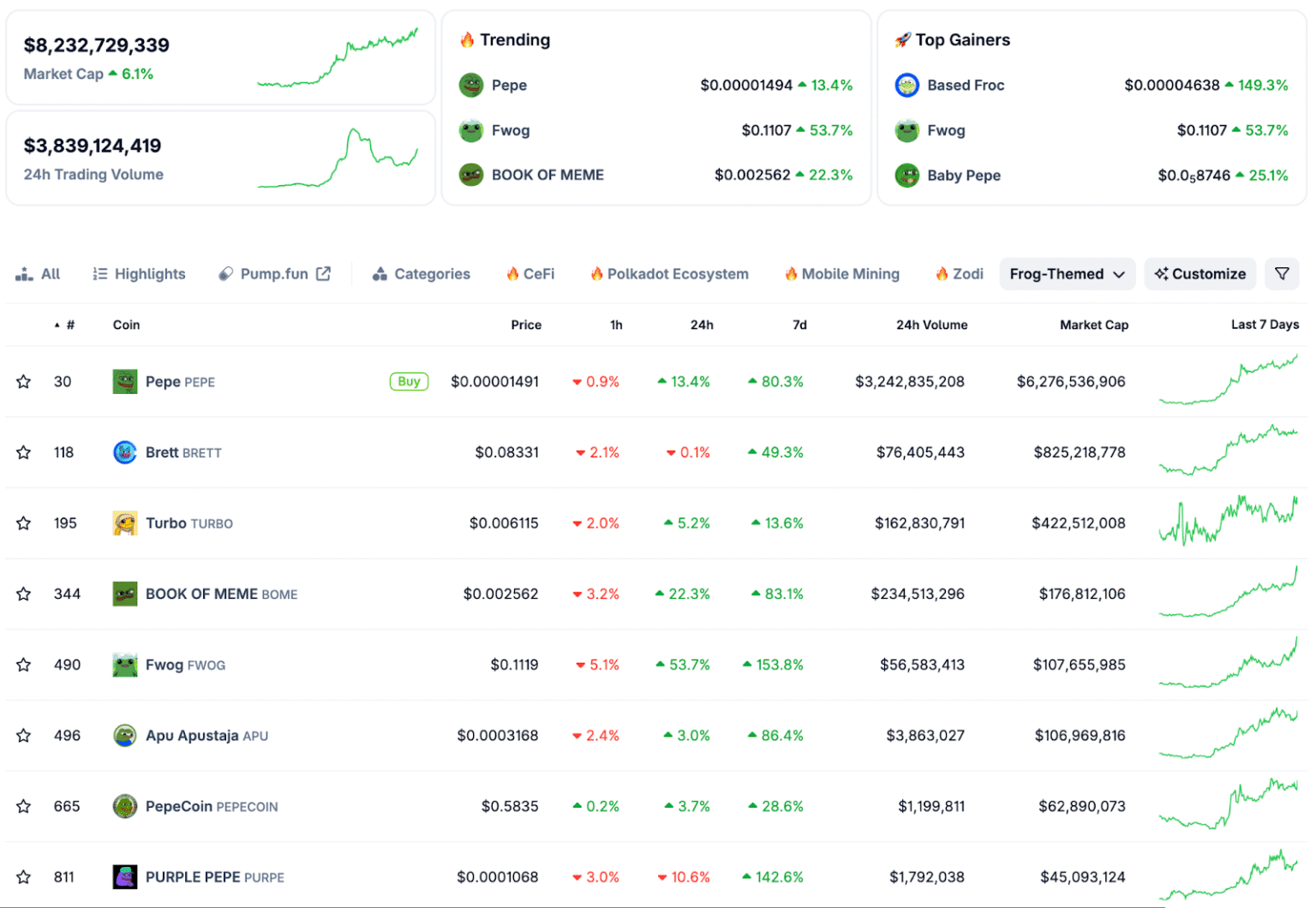Open the Apu Apustaja APU page
Viewport: 1316px width, 908px height.
tap(206, 736)
